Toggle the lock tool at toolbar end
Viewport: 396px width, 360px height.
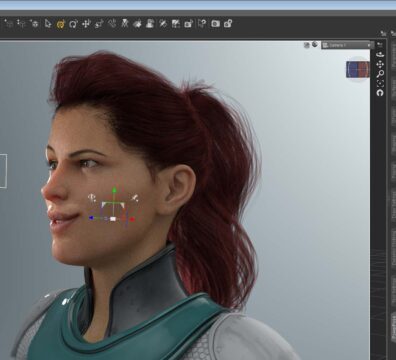point(228,23)
